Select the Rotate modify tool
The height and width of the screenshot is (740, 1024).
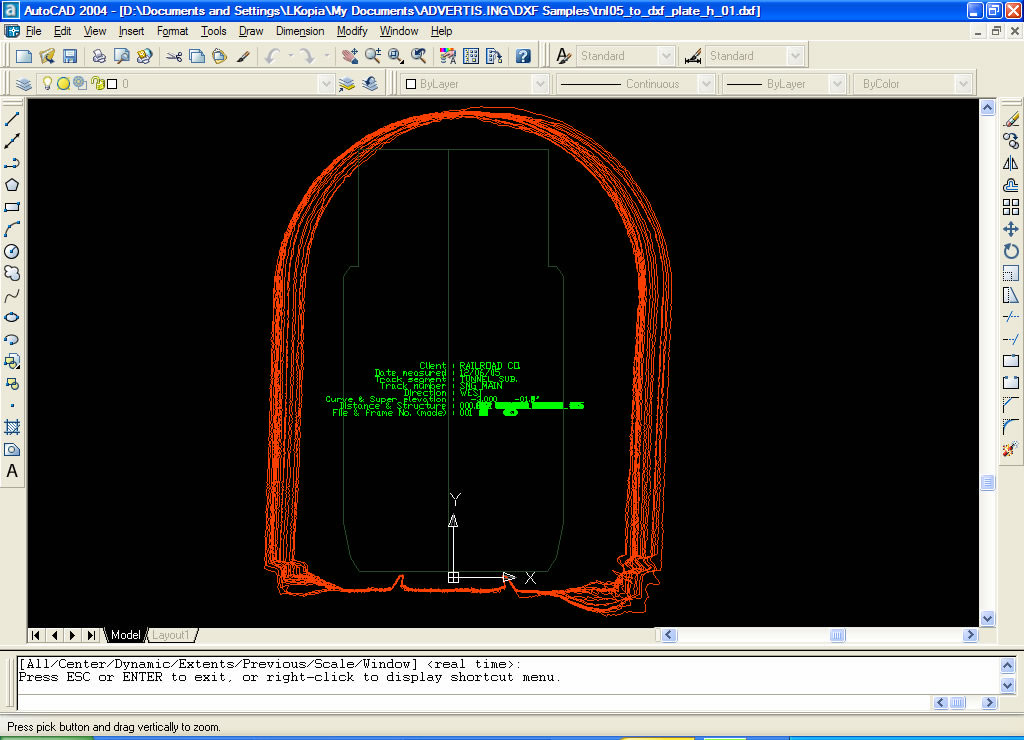(x=1011, y=251)
